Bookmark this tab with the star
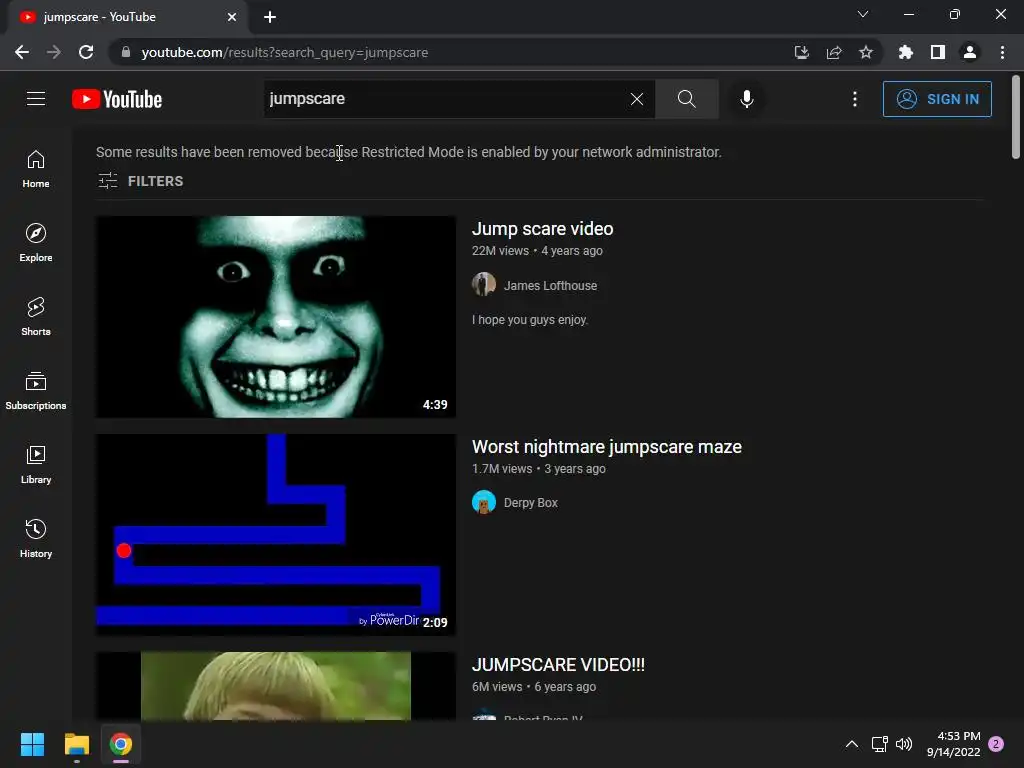Image resolution: width=1024 pixels, height=768 pixels. (866, 52)
